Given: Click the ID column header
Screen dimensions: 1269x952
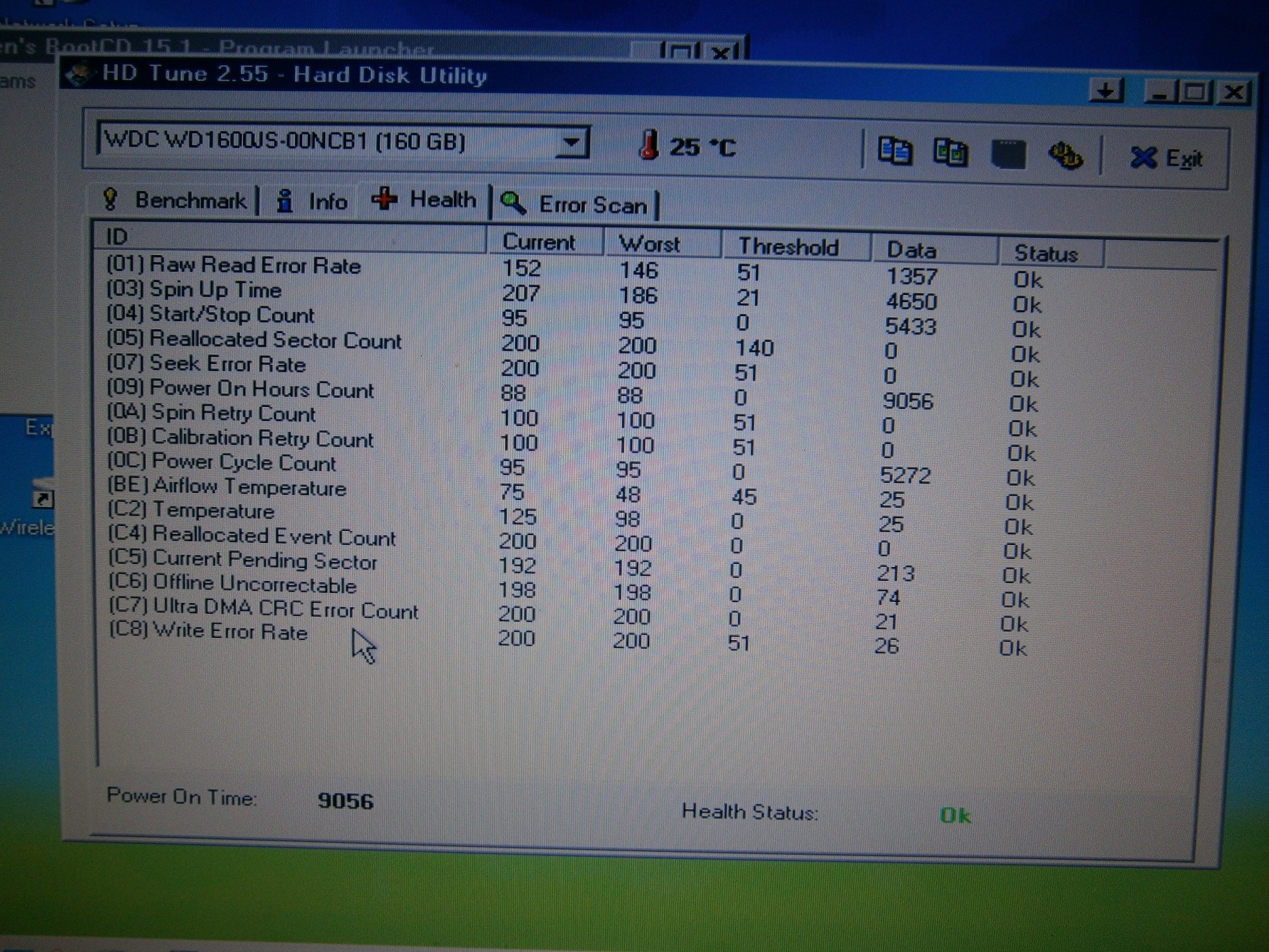Looking at the screenshot, I should click(x=290, y=237).
